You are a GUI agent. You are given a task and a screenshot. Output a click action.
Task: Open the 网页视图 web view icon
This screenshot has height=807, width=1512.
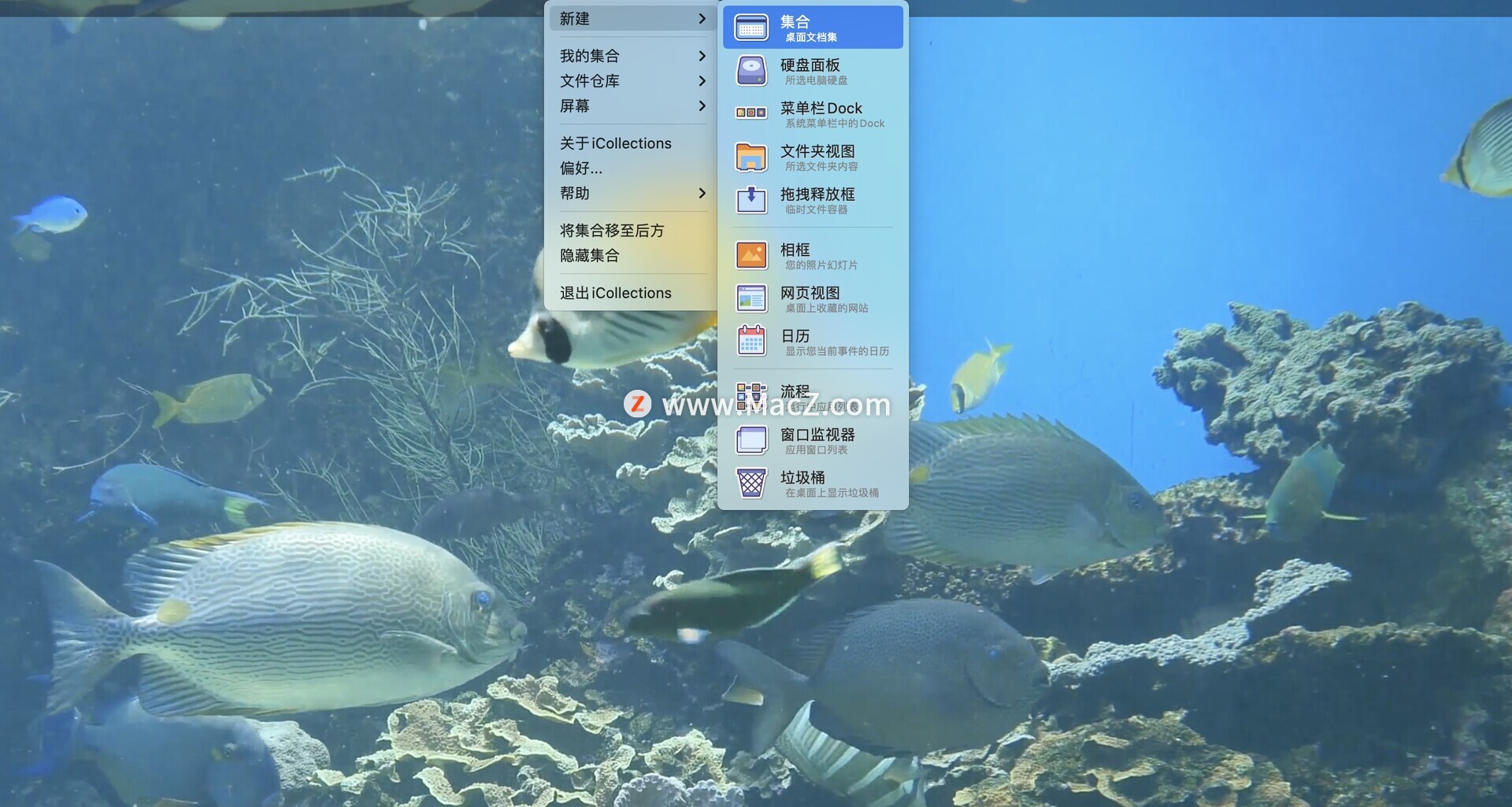point(751,298)
